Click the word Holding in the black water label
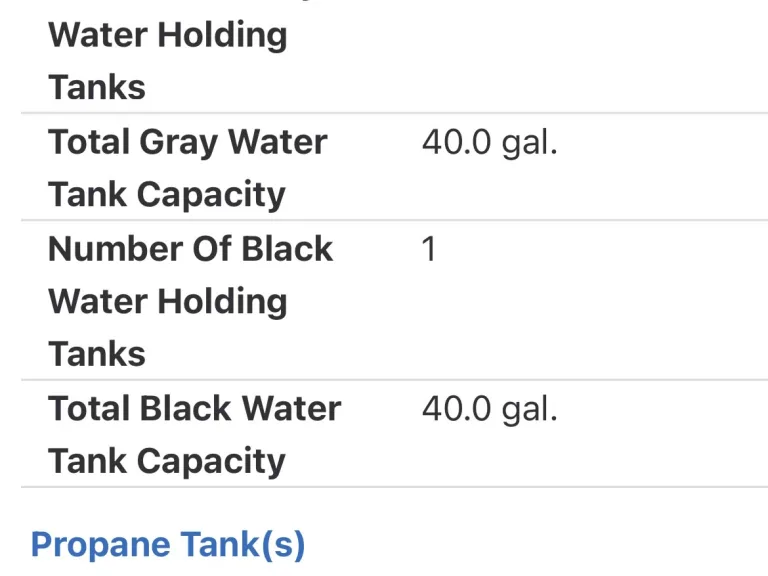768x576 pixels. point(222,302)
